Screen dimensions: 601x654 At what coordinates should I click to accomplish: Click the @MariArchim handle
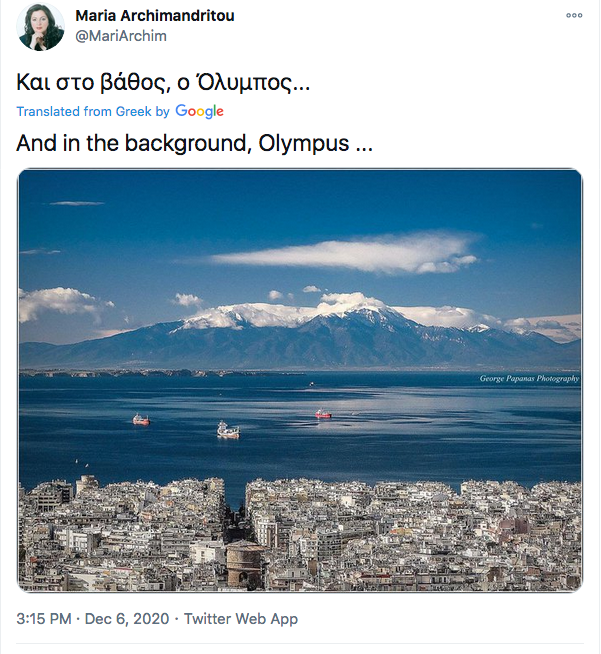point(121,36)
